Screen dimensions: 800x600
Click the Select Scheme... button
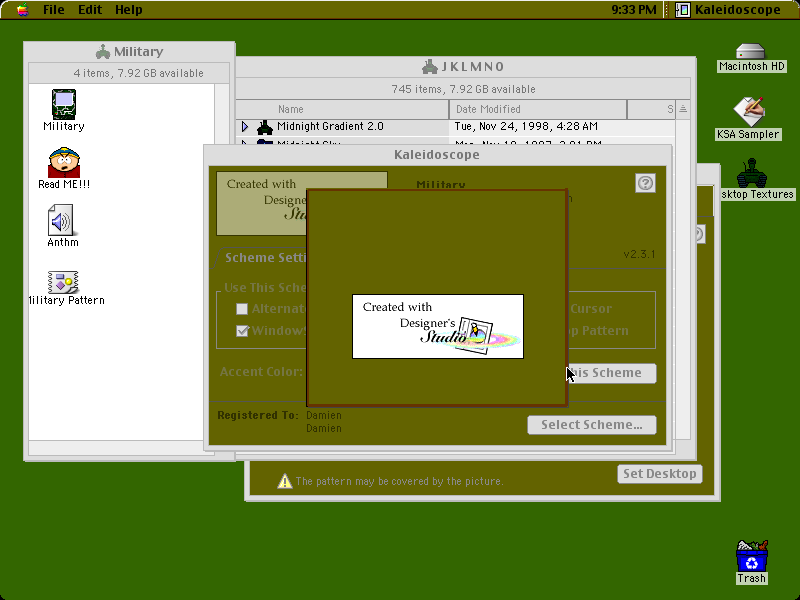592,425
